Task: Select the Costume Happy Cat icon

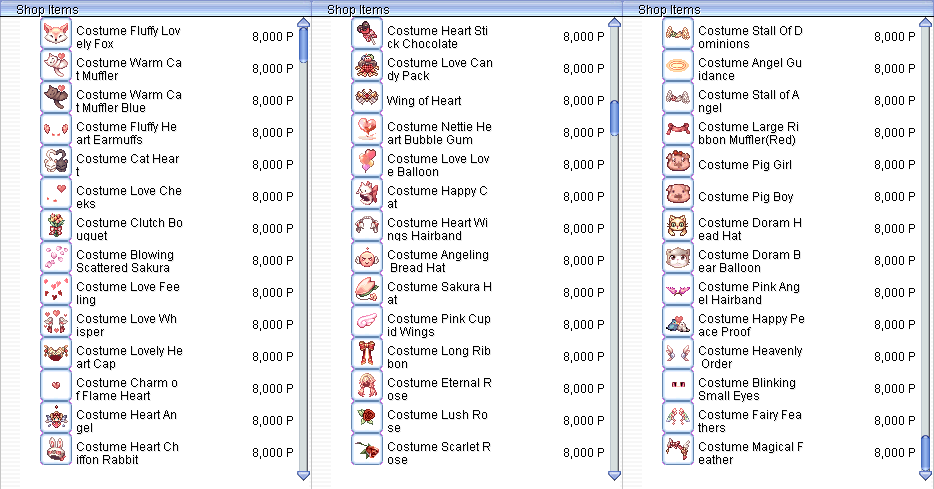Action: [x=367, y=194]
